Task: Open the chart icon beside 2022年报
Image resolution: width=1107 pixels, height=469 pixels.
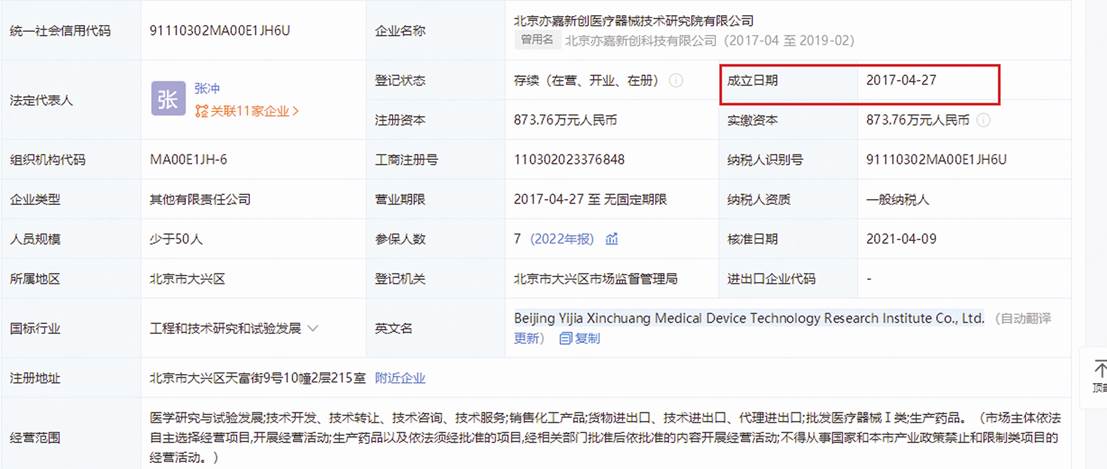Action: pyautogui.click(x=612, y=239)
